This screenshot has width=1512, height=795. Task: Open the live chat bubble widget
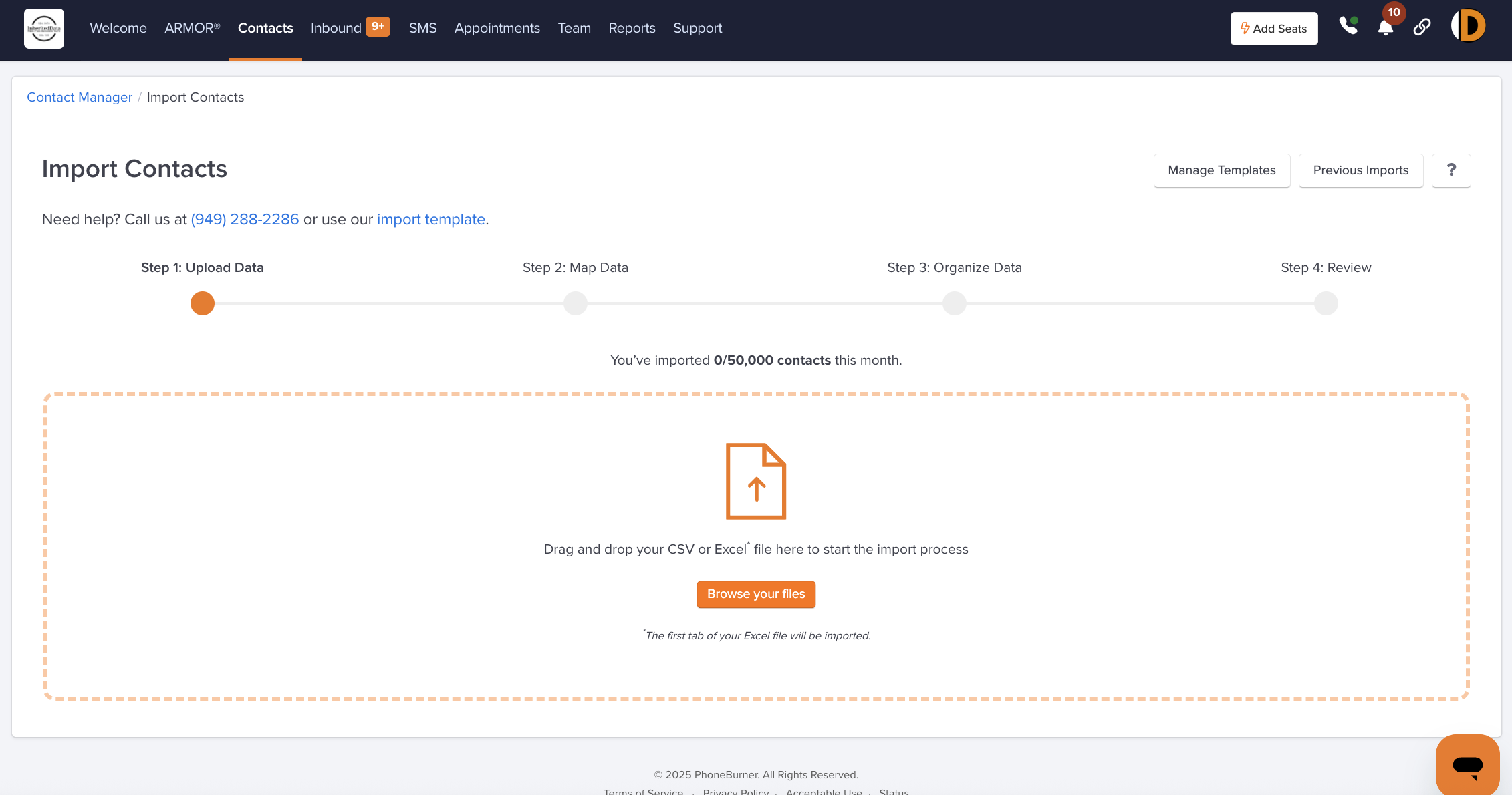click(x=1467, y=765)
